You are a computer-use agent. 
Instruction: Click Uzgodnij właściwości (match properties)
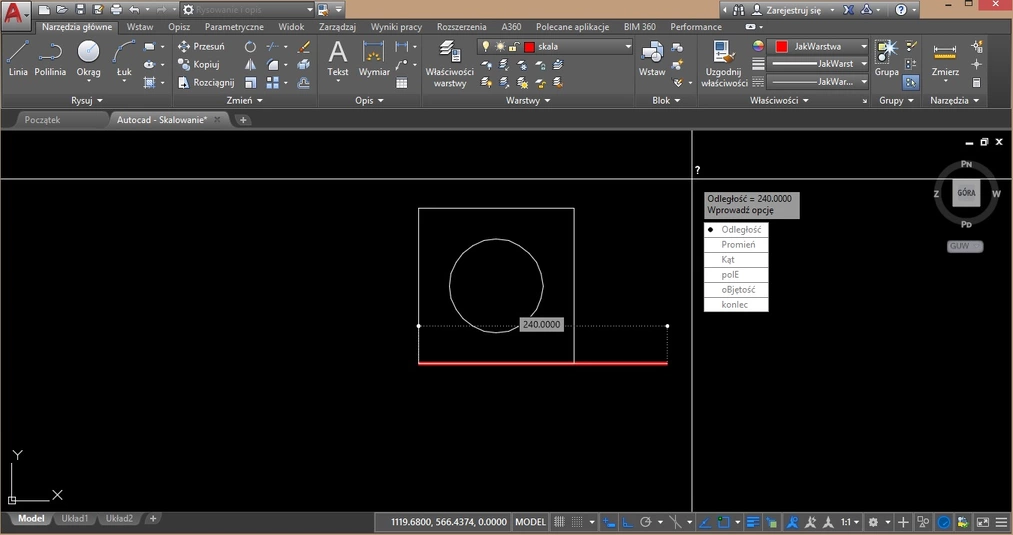point(724,63)
